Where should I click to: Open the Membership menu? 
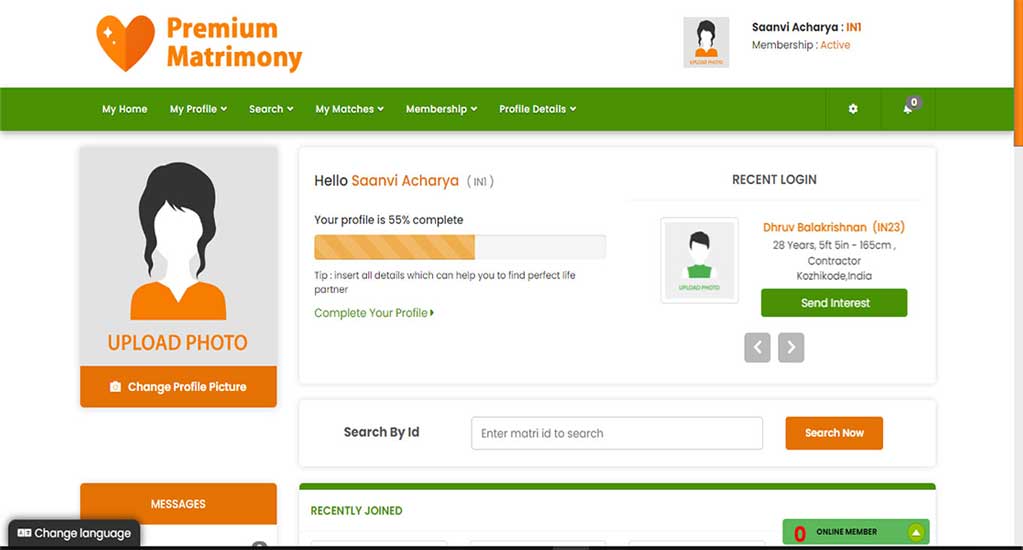pyautogui.click(x=442, y=109)
